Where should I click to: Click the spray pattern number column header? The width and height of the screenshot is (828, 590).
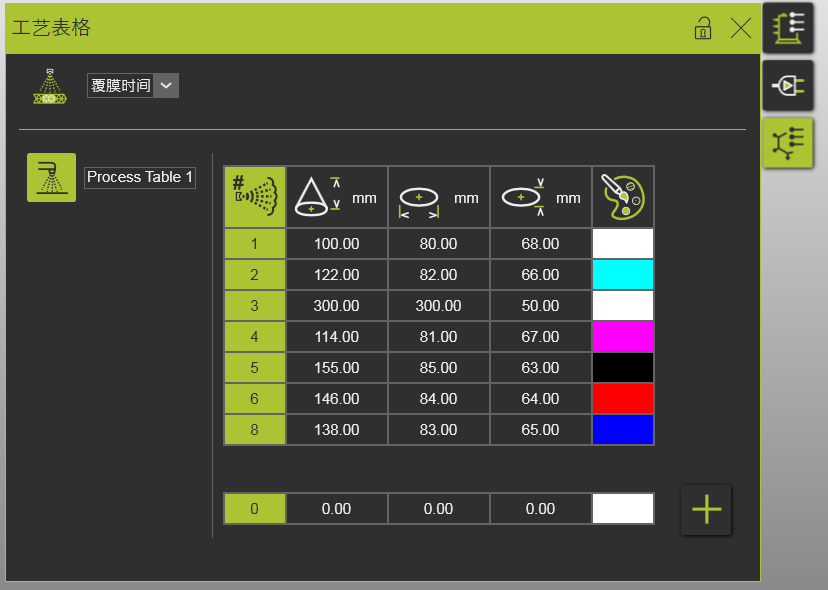[254, 197]
